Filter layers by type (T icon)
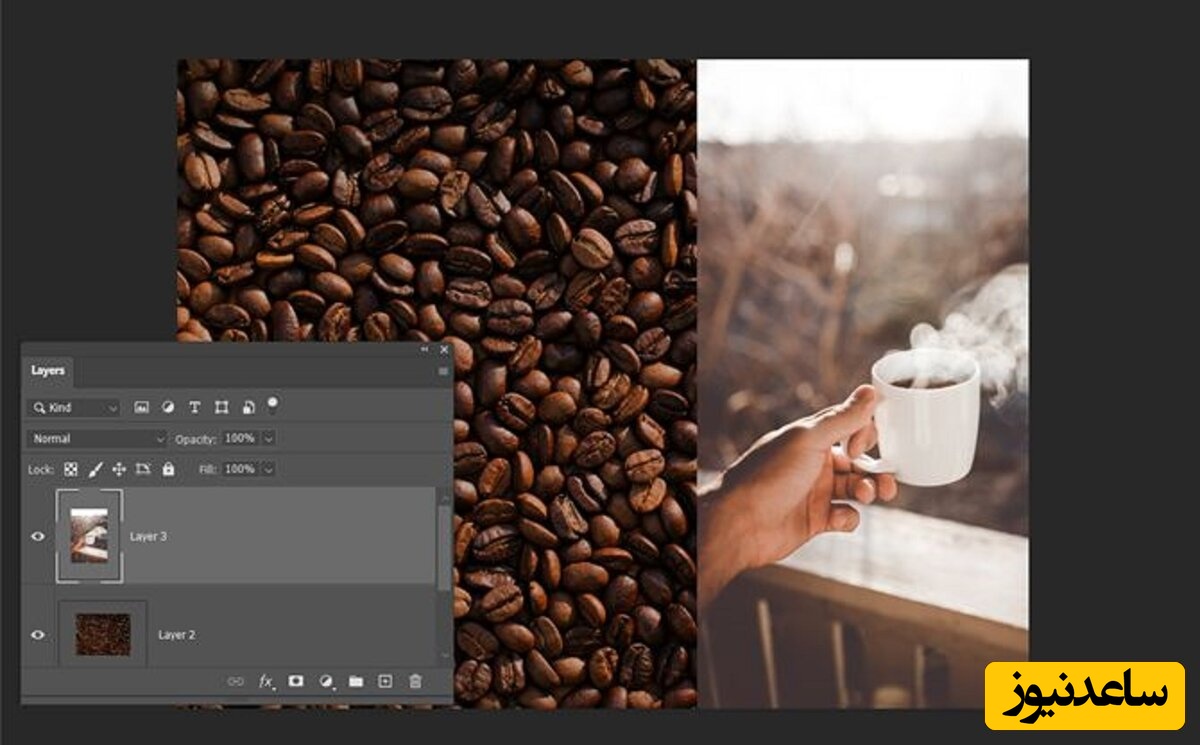 194,407
